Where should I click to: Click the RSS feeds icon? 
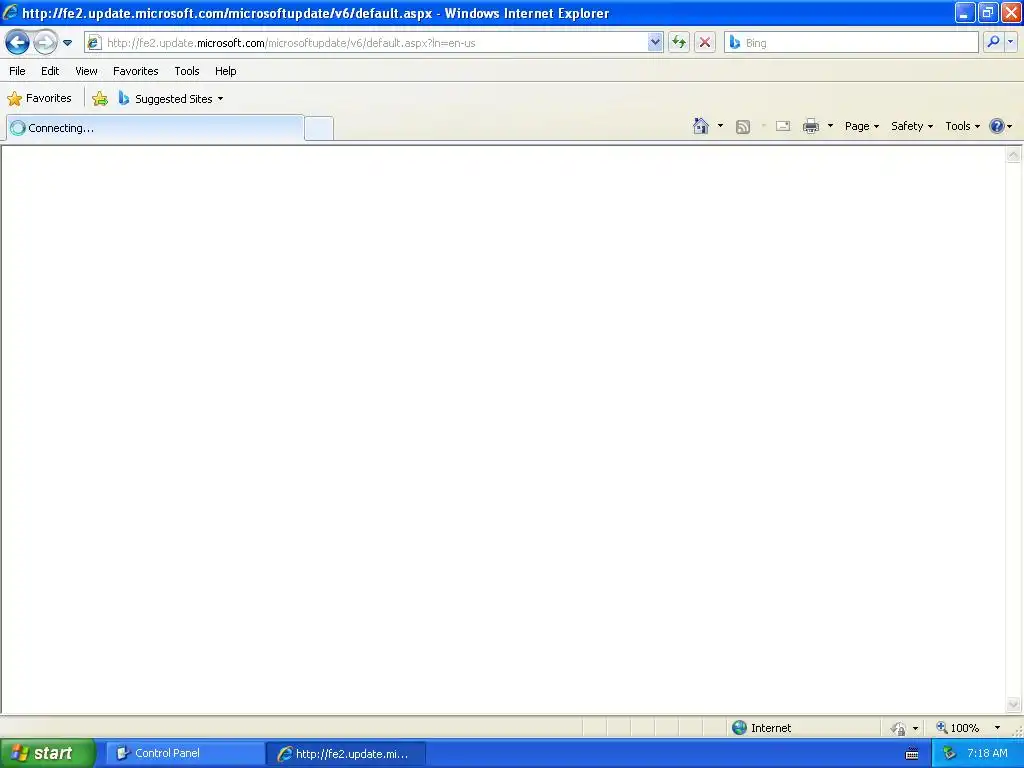pos(743,127)
